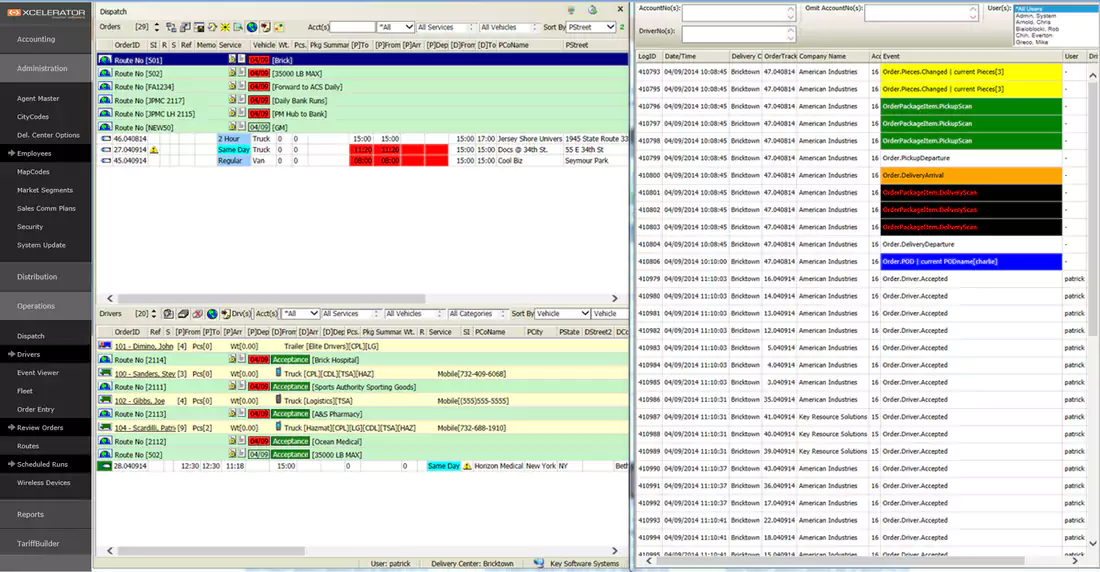Click the yellow sun icon in Orders toolbar

point(225,27)
